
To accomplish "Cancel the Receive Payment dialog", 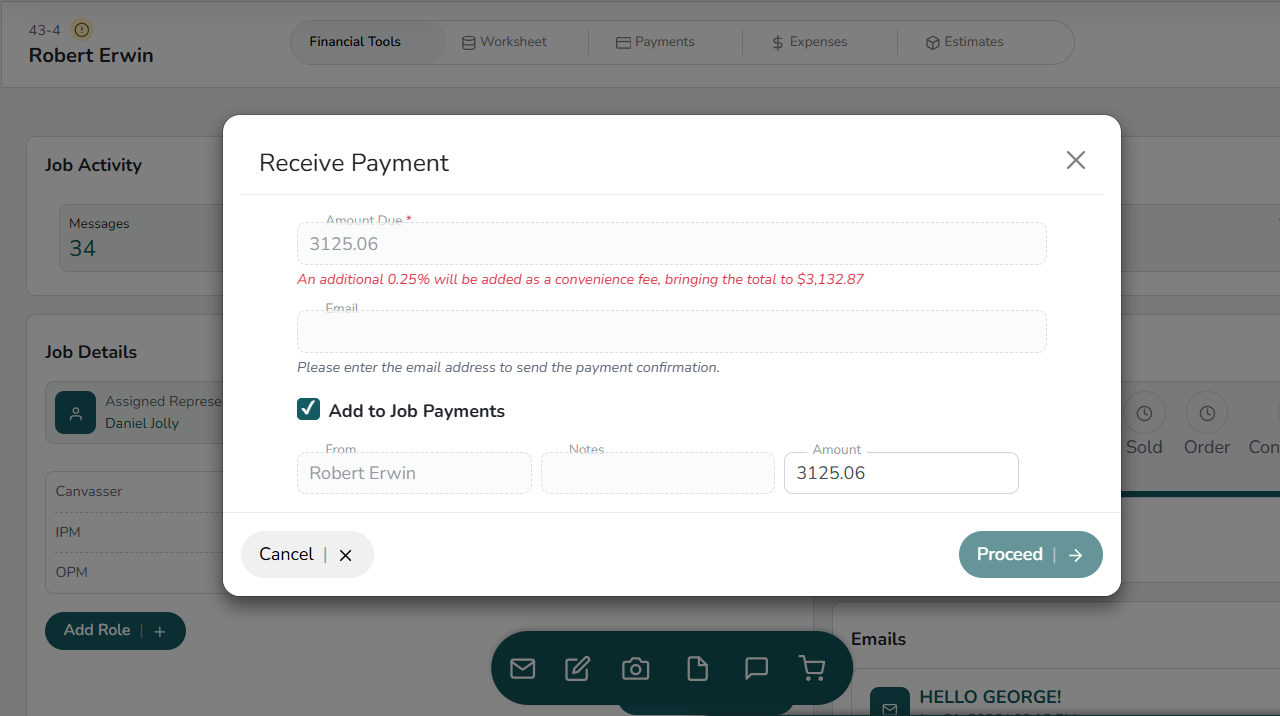I will 307,554.
